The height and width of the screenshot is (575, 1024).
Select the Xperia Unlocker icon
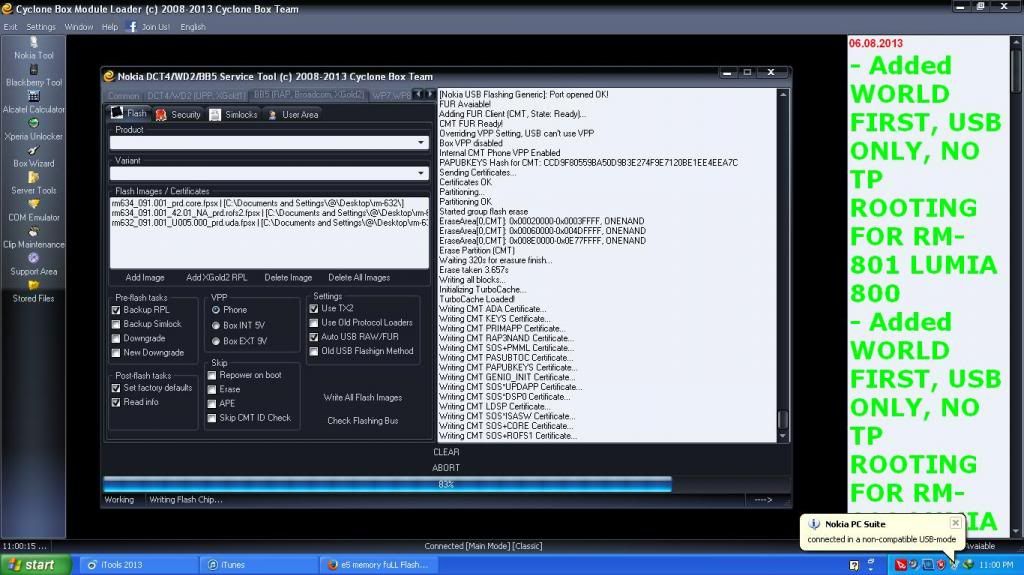point(33,124)
